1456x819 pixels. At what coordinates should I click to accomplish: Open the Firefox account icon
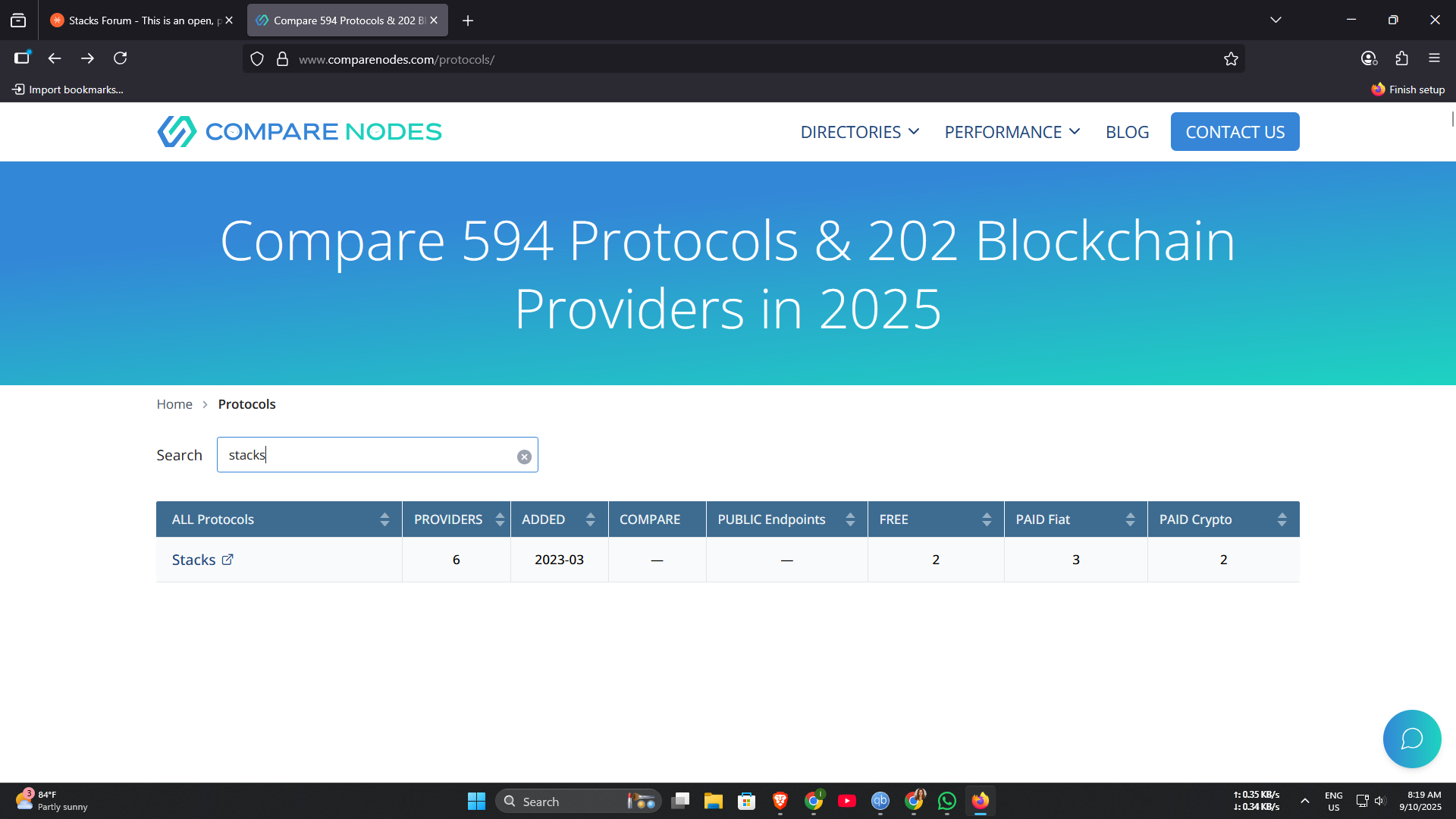[1369, 58]
